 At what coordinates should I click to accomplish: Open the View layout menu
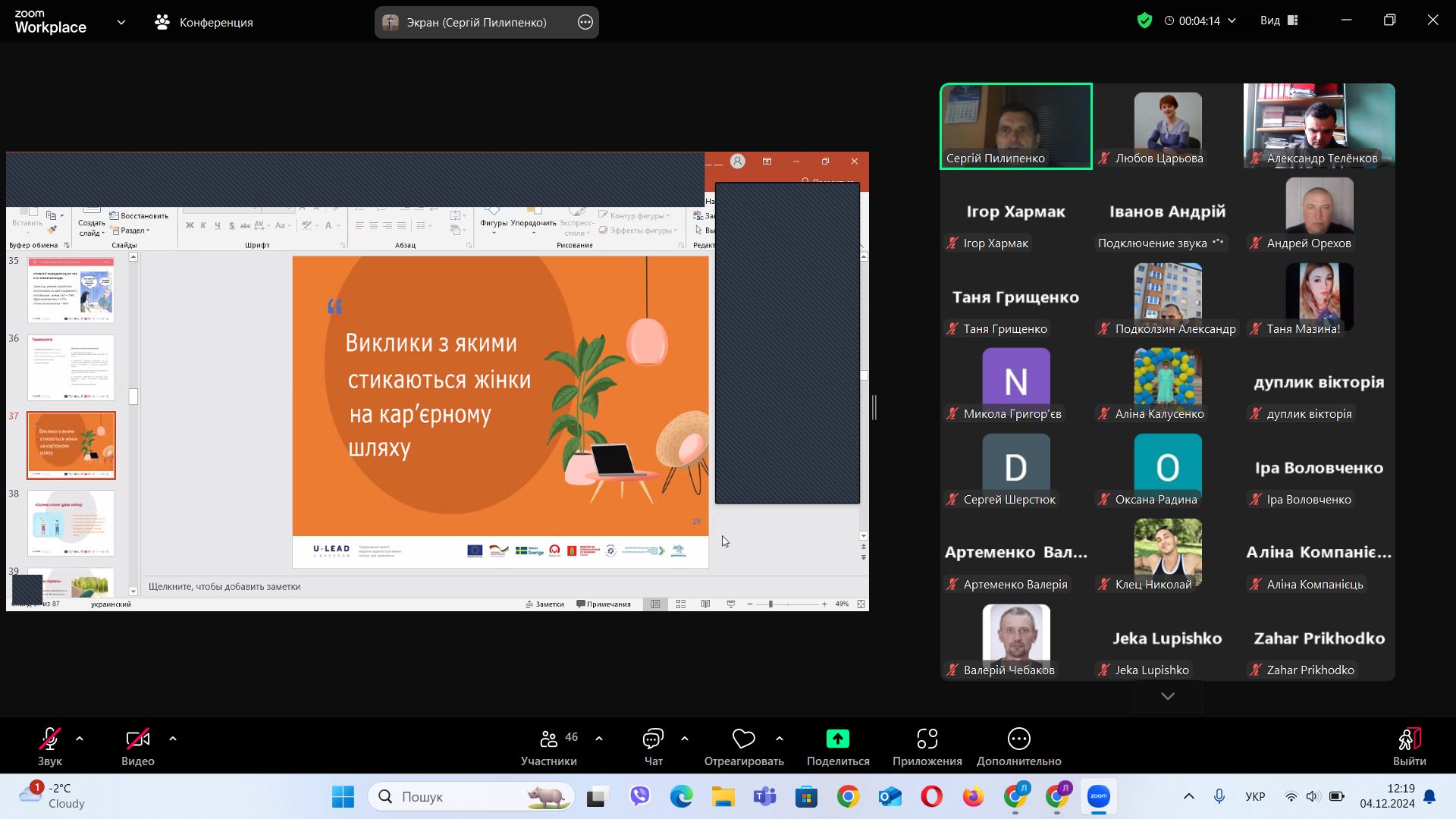click(x=1279, y=21)
